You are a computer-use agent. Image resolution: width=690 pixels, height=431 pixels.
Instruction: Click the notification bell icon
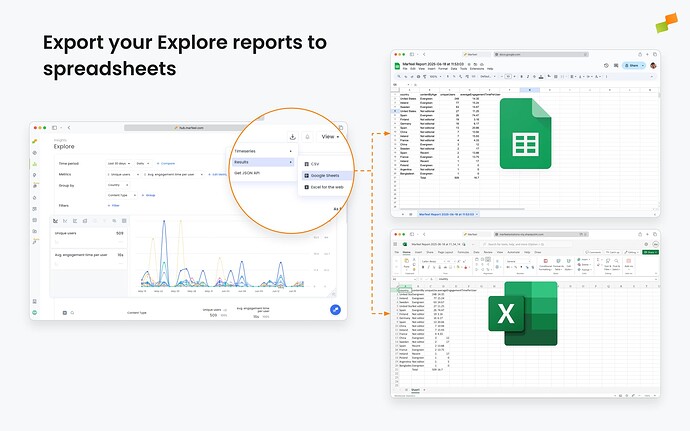309,137
